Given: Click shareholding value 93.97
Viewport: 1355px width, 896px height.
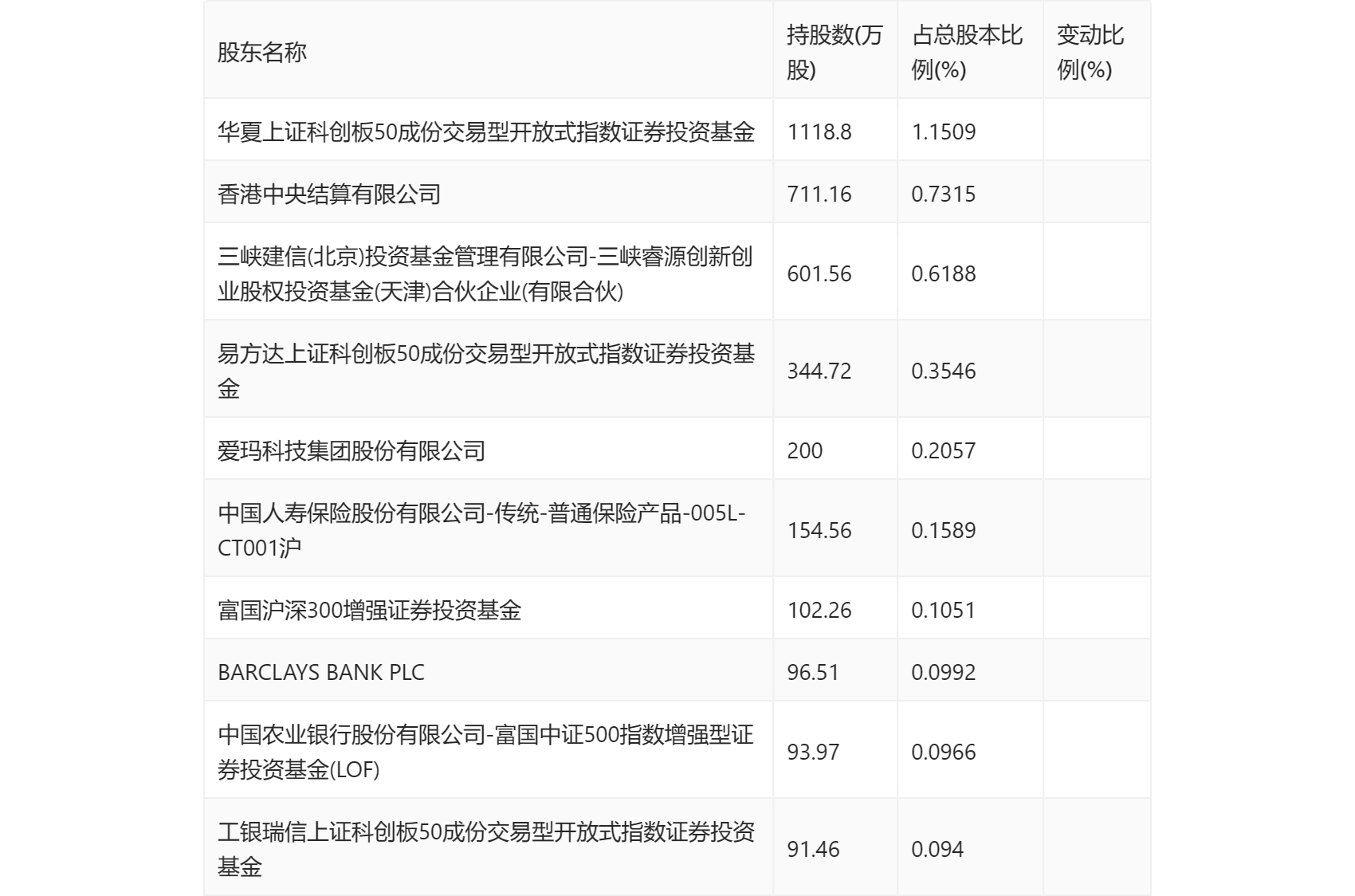Looking at the screenshot, I should point(813,752).
